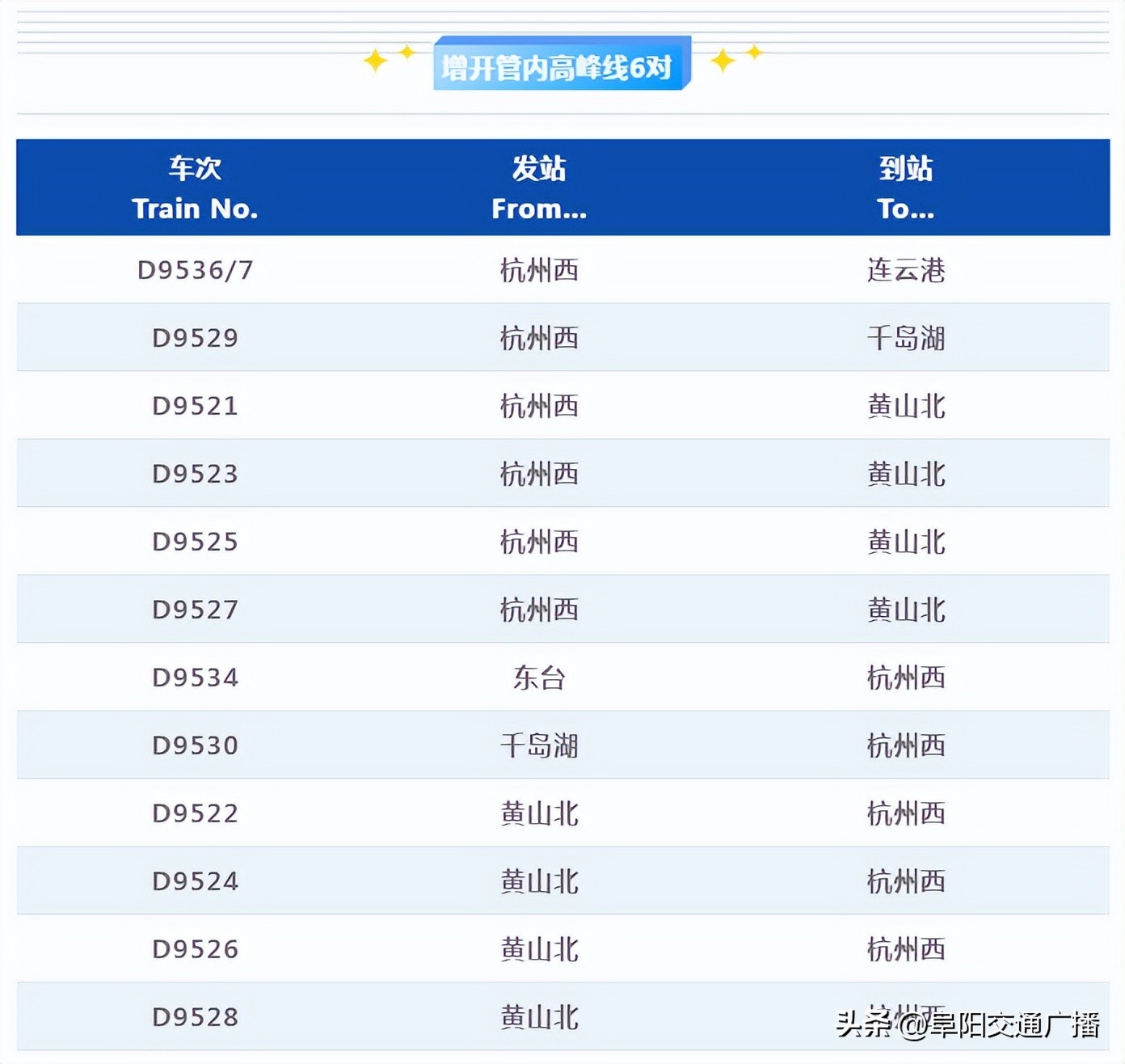
Task: Click the blue banner background shape
Action: pos(563,65)
